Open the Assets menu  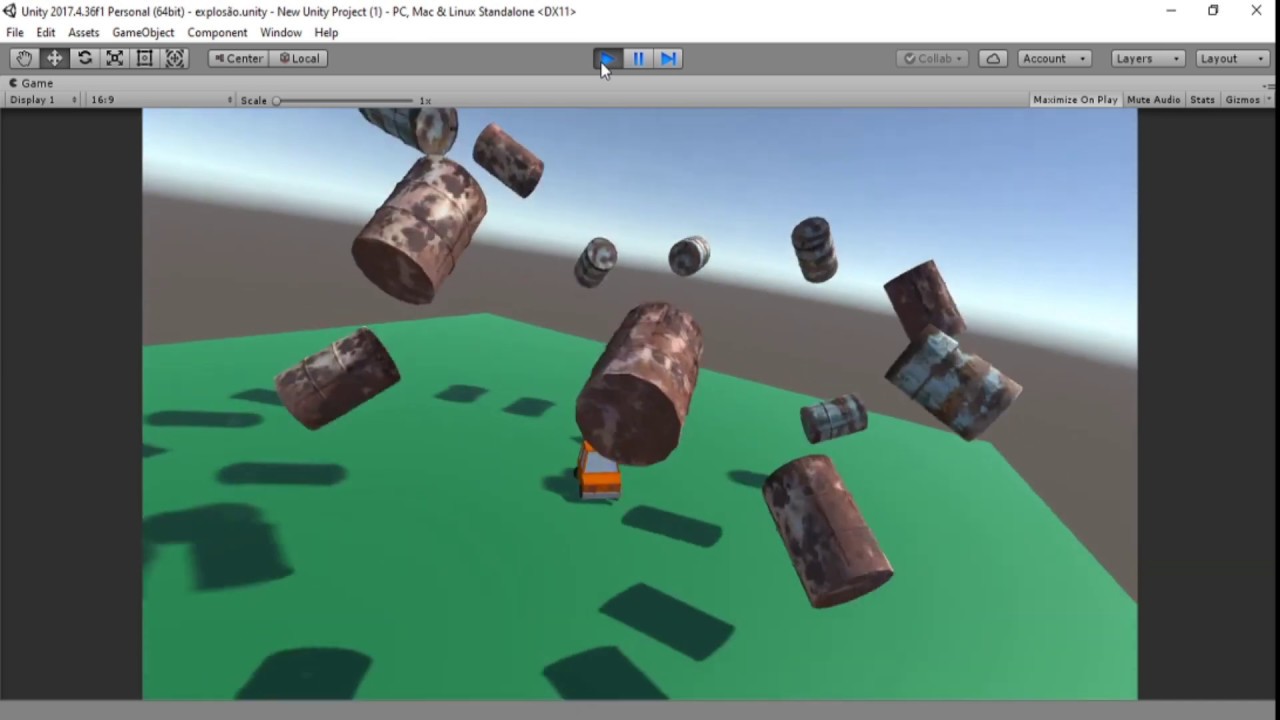[x=84, y=32]
